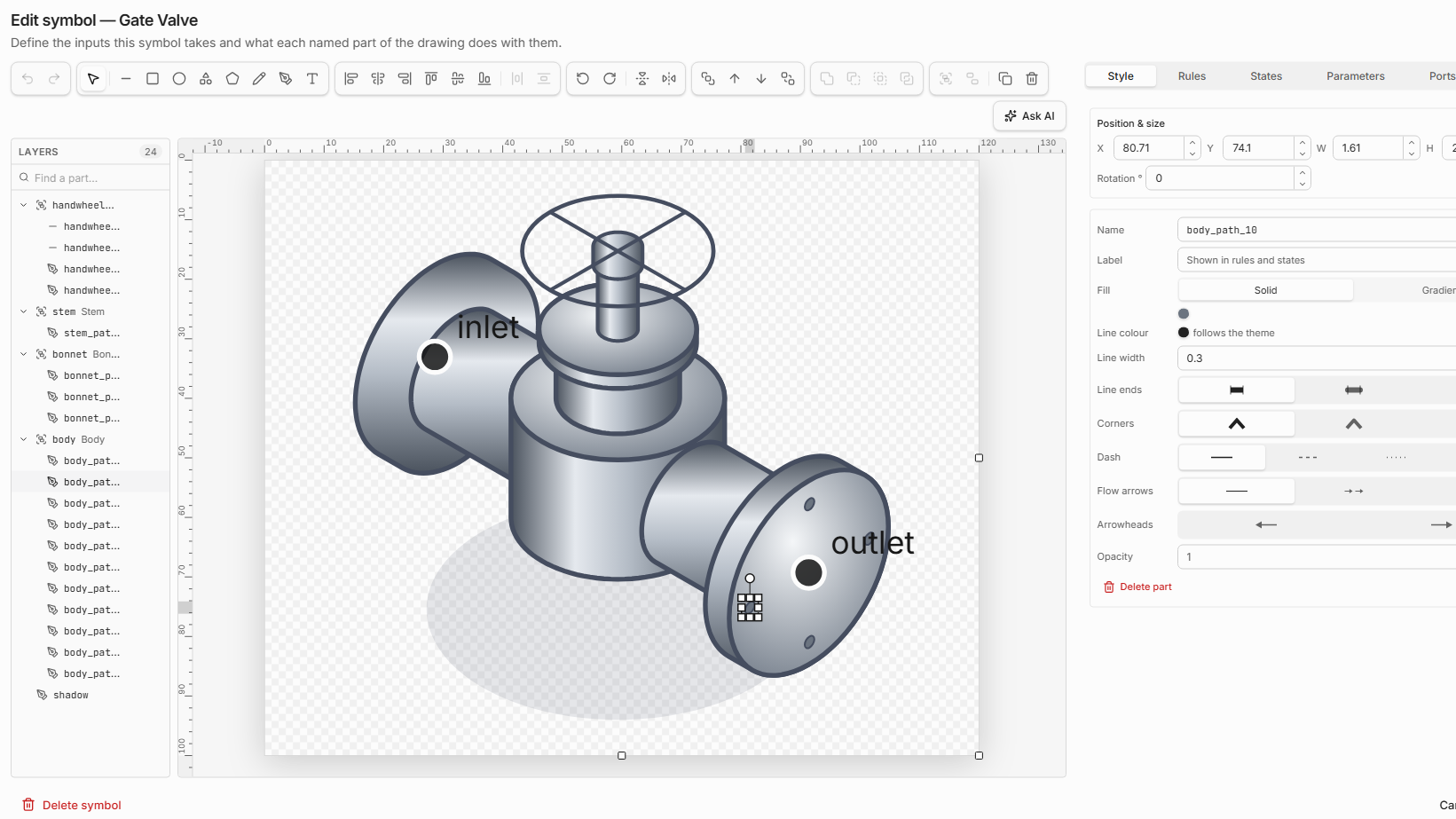This screenshot has height=819, width=1456.
Task: Pick the line drawing tool
Action: coord(126,79)
